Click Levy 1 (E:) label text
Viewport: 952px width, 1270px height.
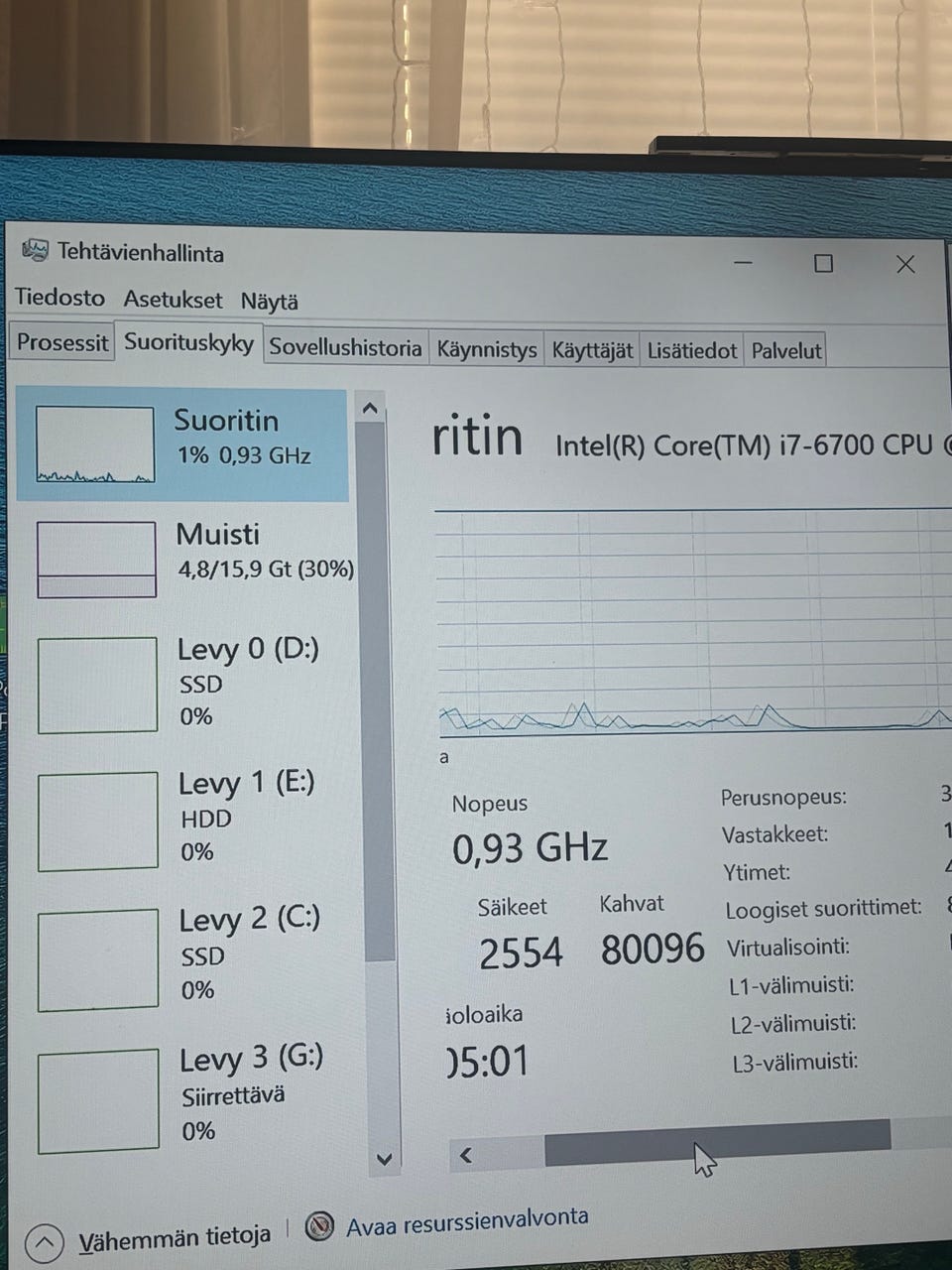pos(247,784)
